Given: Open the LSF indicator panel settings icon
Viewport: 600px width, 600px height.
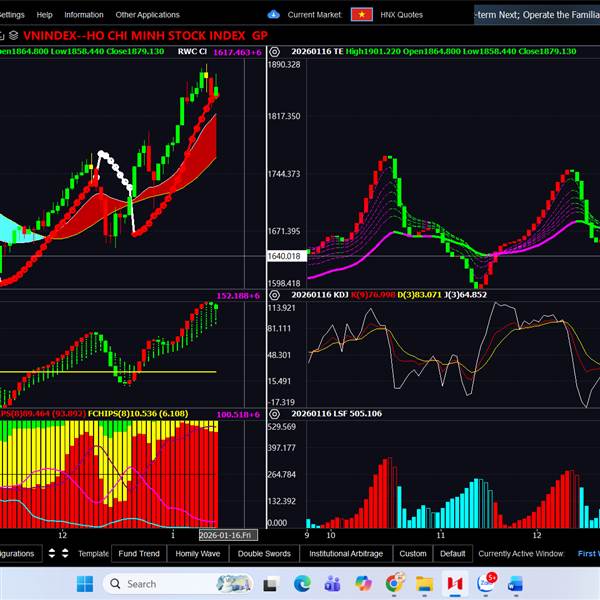Looking at the screenshot, I should pos(276,413).
